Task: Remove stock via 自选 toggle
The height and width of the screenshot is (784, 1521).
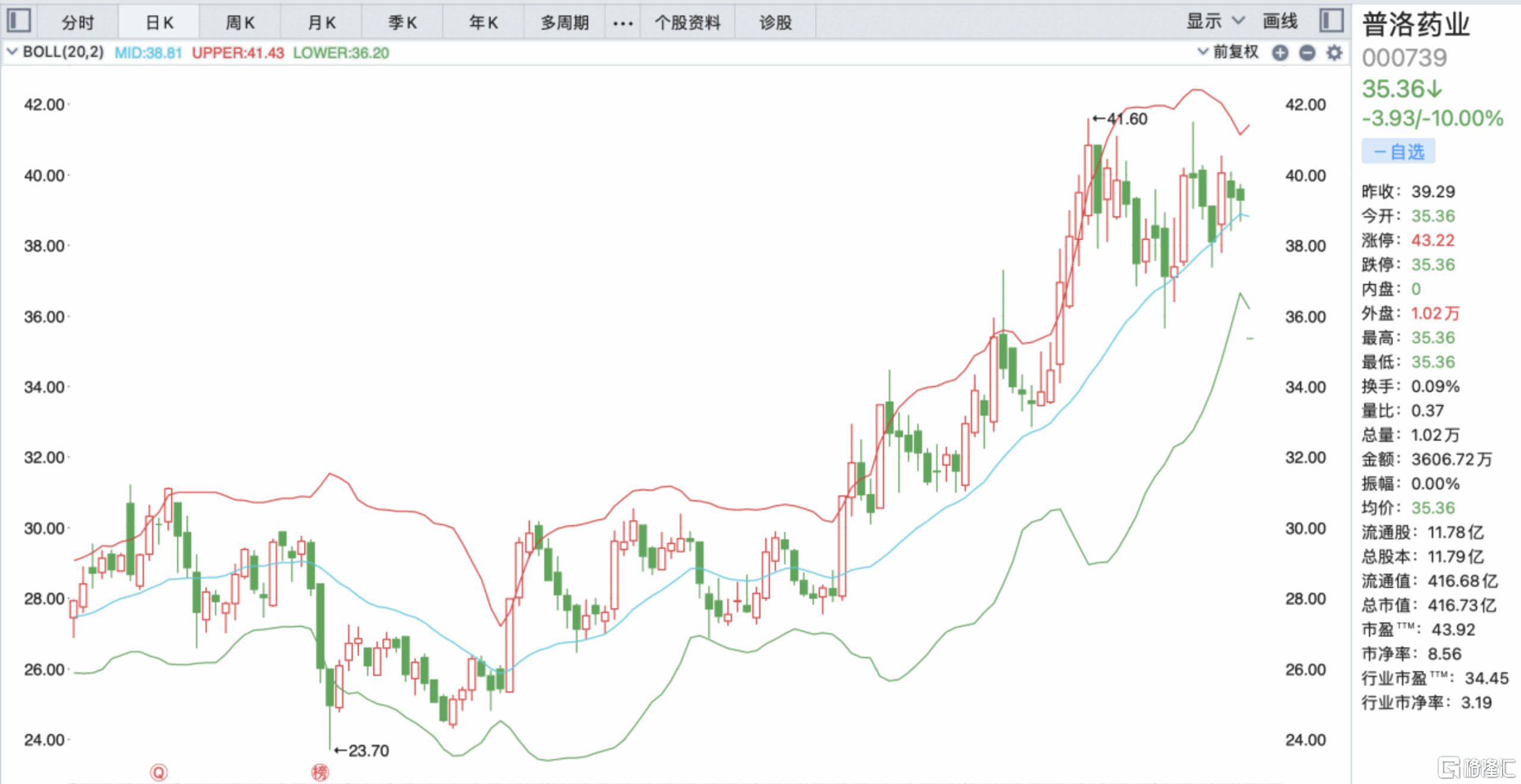Action: point(1398,151)
